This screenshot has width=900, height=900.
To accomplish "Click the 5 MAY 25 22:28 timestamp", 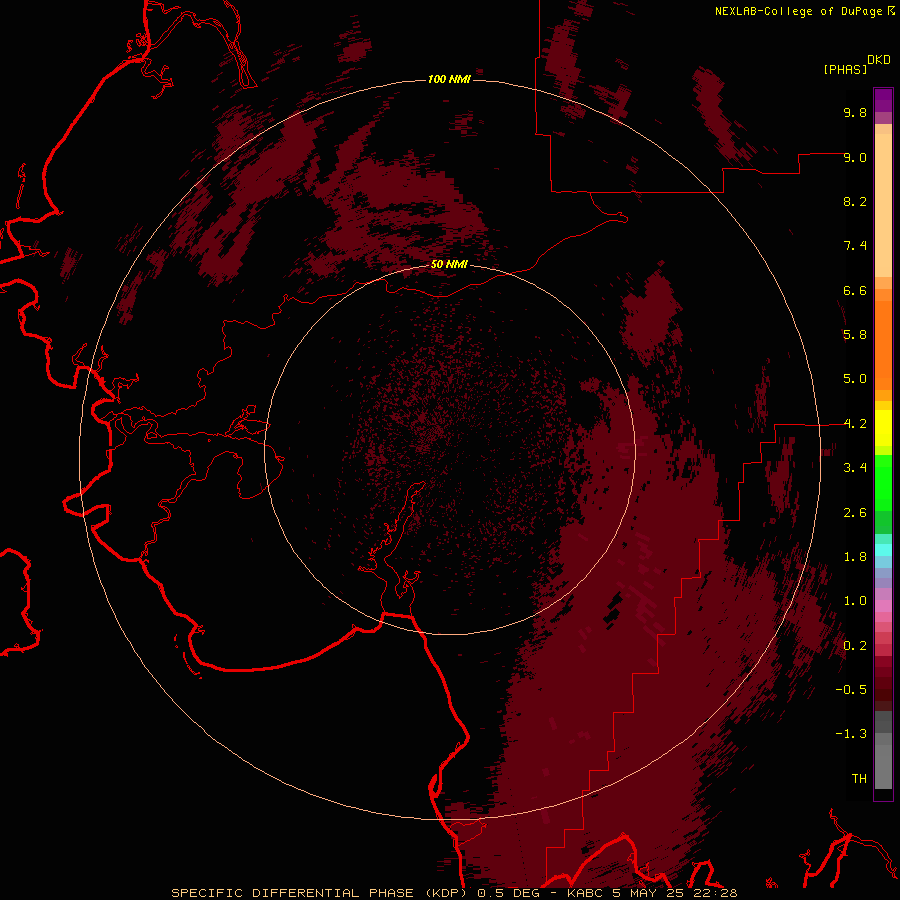I will 674,893.
